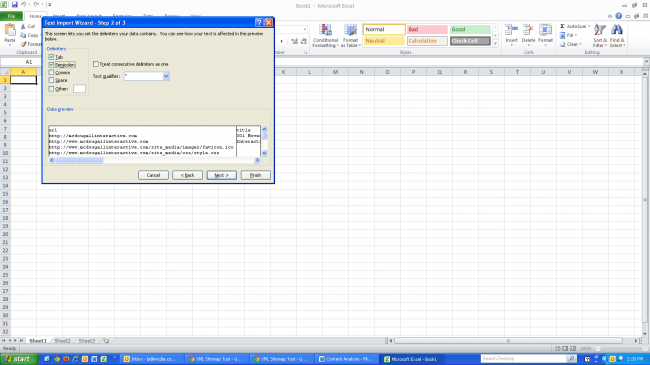The image size is (650, 365).
Task: Click Cancel in Text Import Wizard
Action: 153,175
